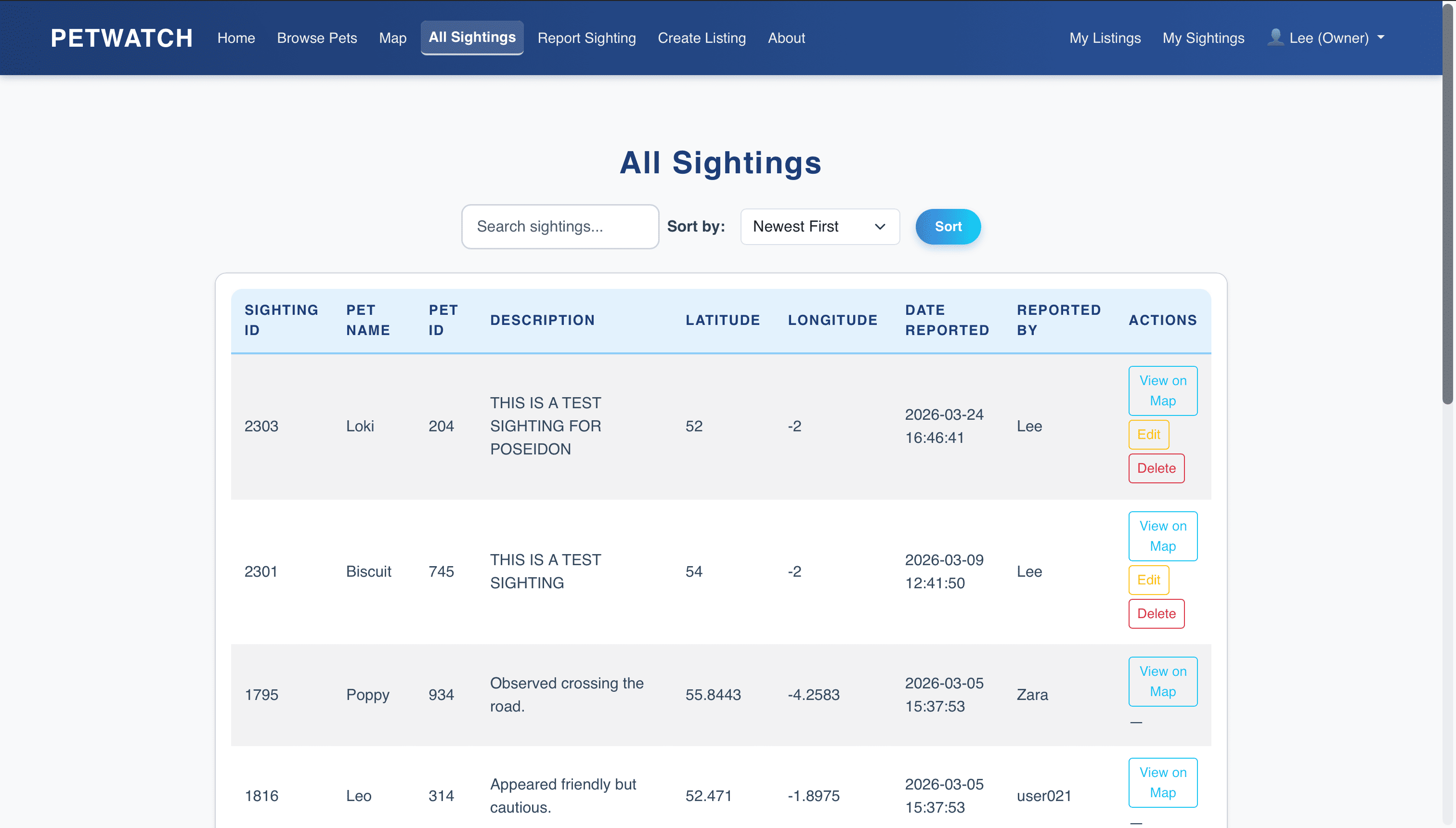Go to My Sightings
This screenshot has height=828, width=1456.
click(1203, 38)
